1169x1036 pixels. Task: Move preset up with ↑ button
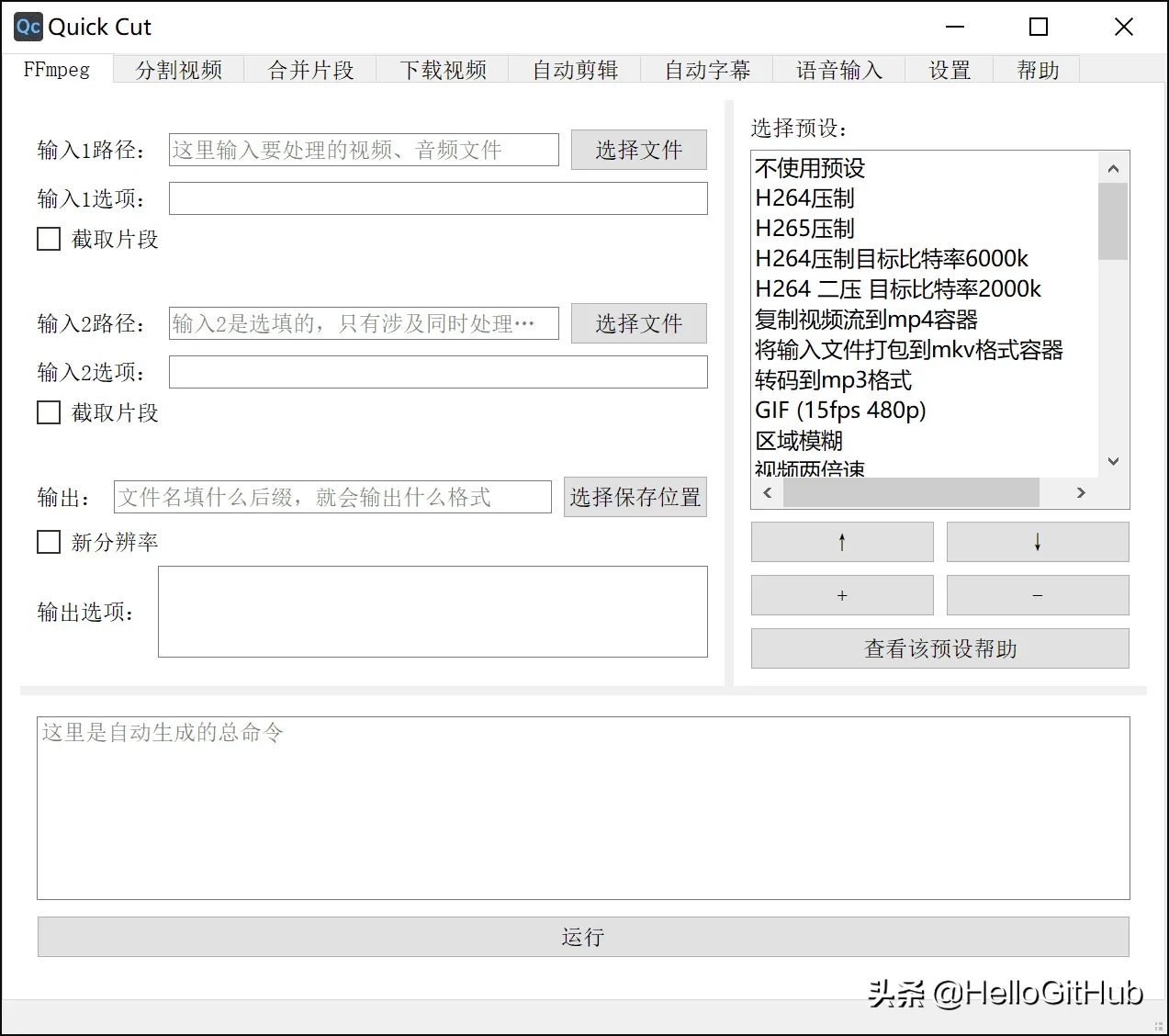[x=842, y=542]
